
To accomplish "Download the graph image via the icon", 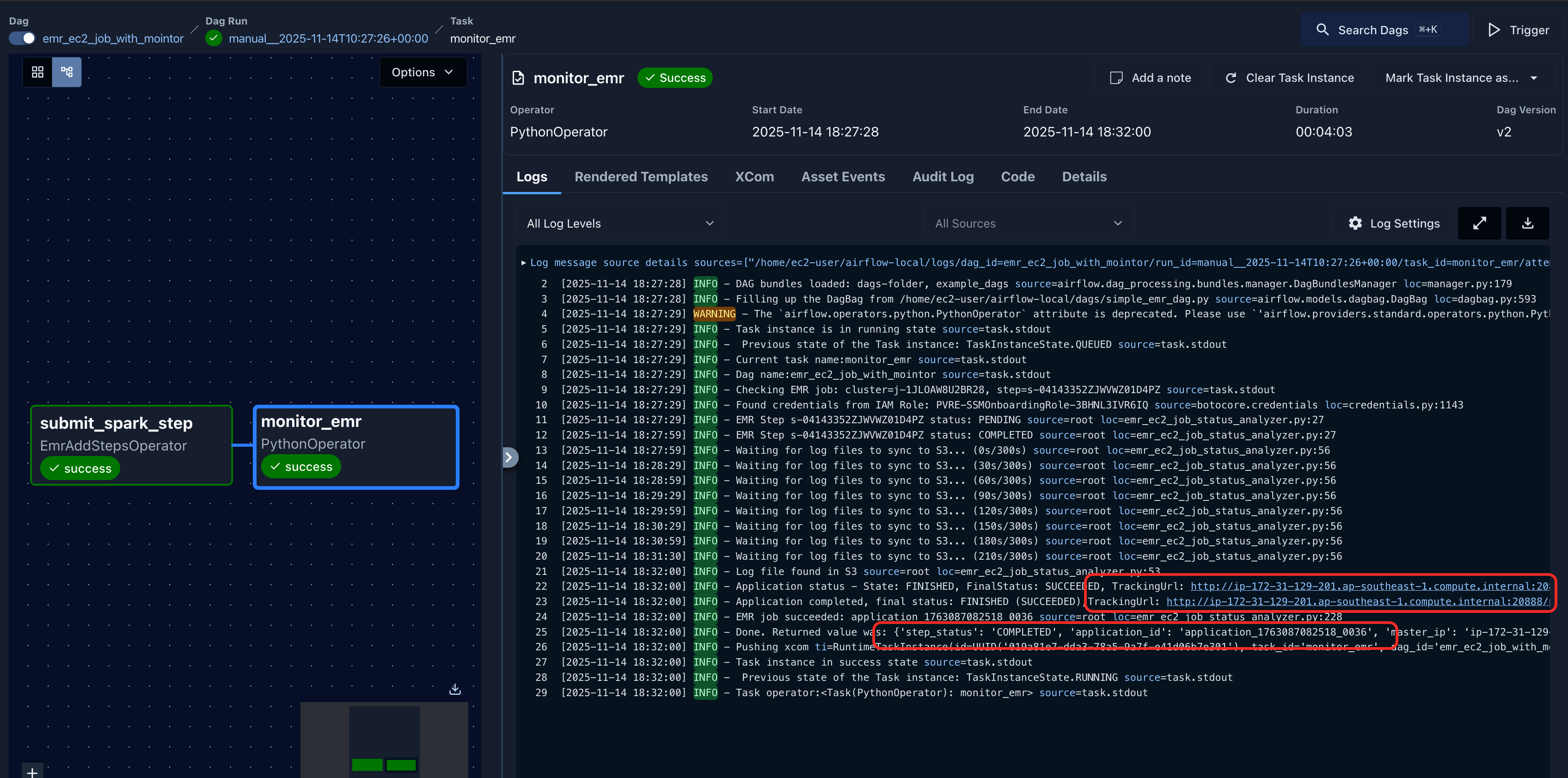I will (455, 689).
